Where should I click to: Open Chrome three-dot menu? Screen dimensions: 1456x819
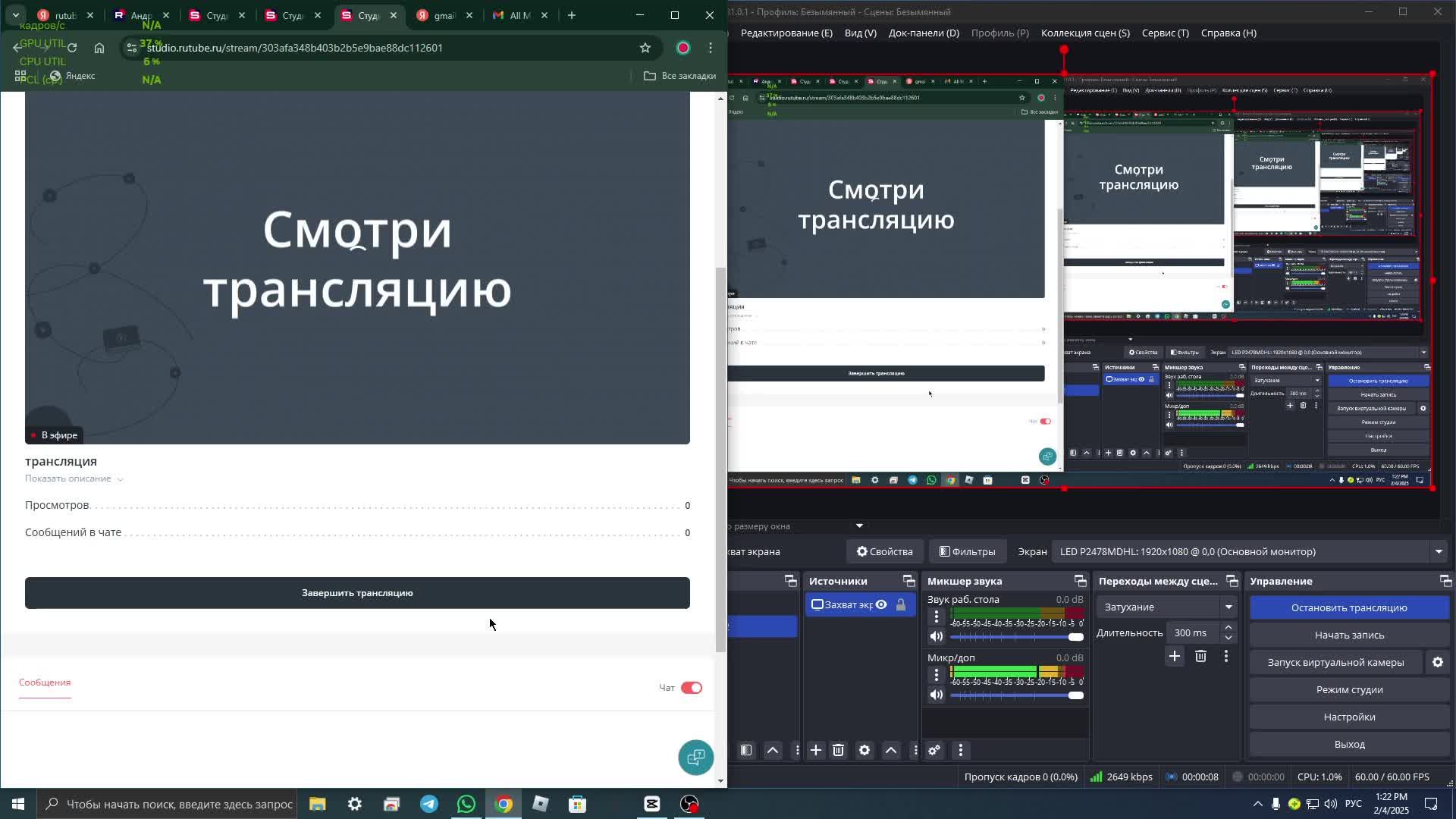[711, 48]
